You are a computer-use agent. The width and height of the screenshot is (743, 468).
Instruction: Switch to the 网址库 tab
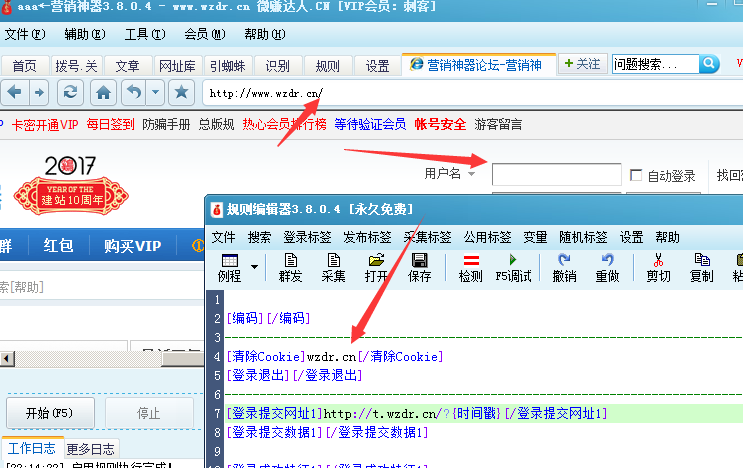pyautogui.click(x=177, y=66)
